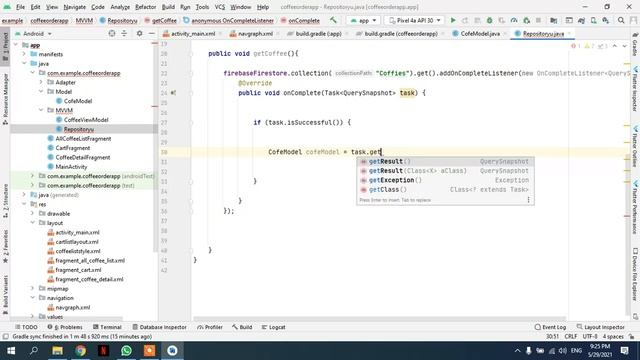Select getResult(Class<X> aClass) suggestion
Screen dimensions: 640x360
[x=445, y=171]
